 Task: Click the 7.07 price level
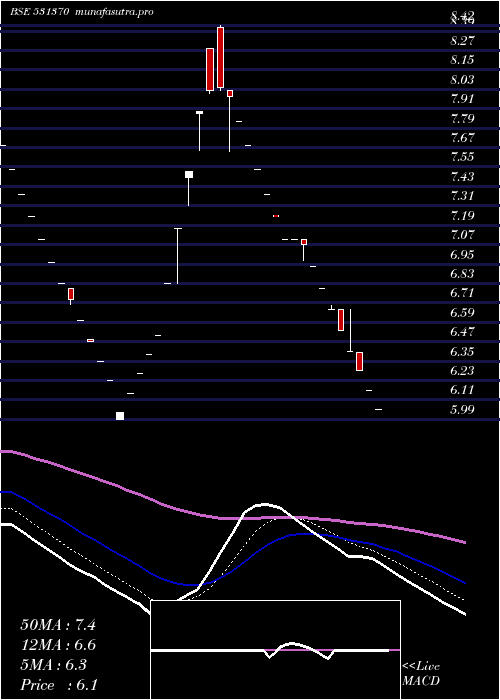(462, 235)
